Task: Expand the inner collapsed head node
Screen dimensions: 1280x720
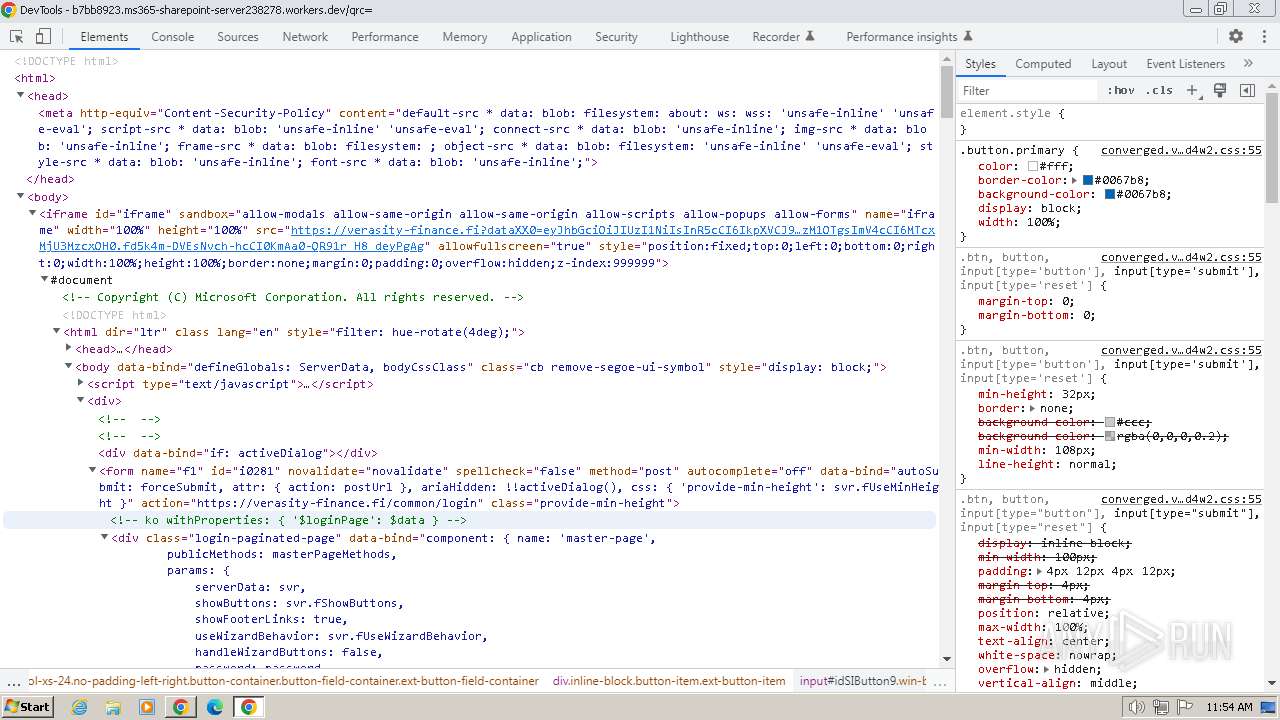Action: click(68, 349)
